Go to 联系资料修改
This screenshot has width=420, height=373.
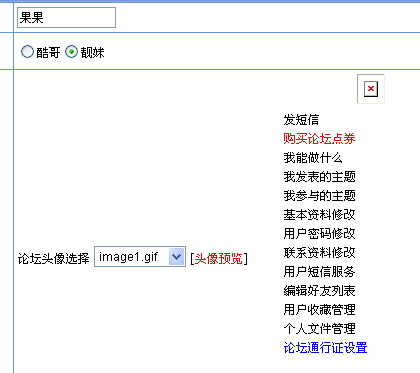[x=319, y=253]
